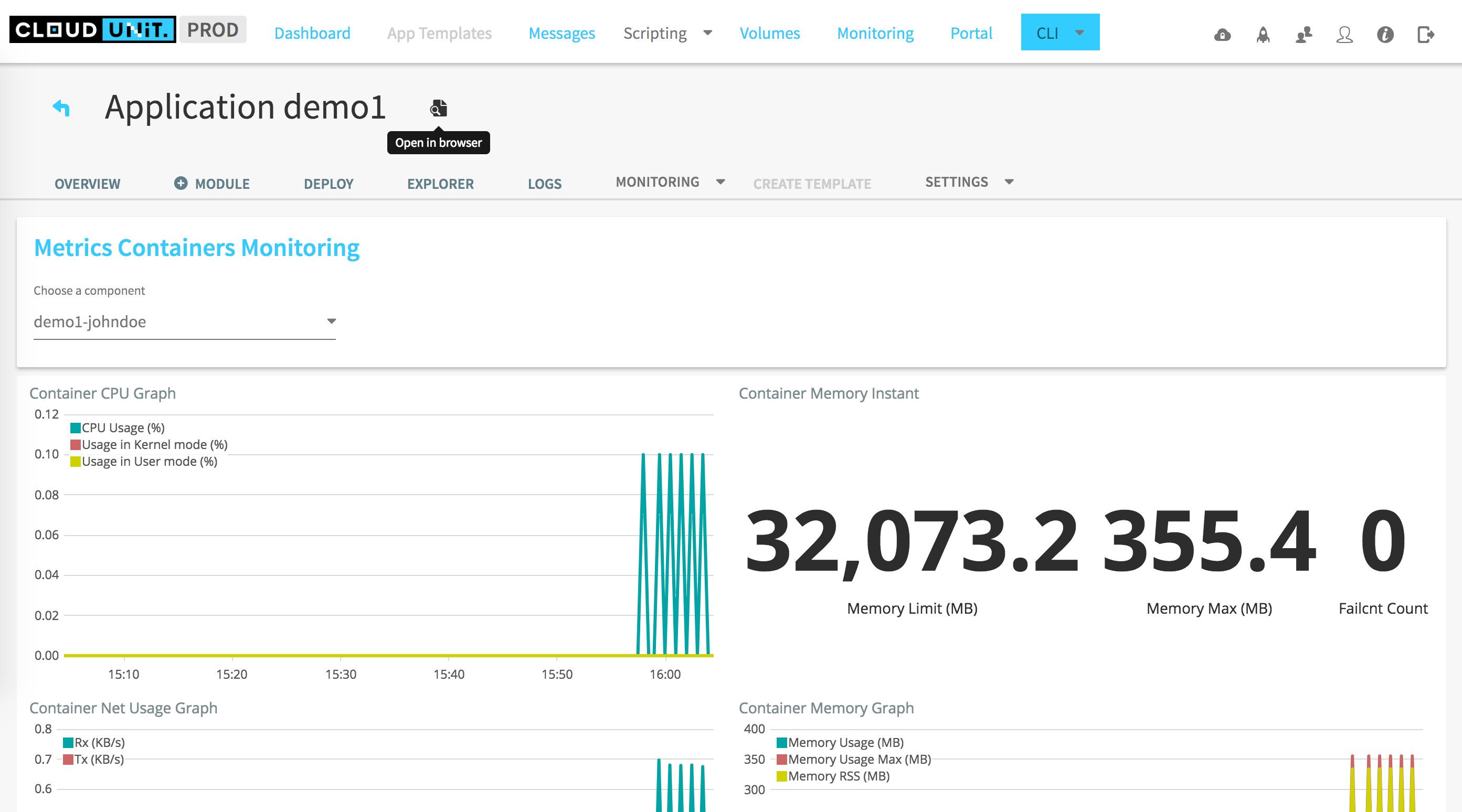Toggle CPU Usage (%) legend entry
This screenshot has width=1462, height=812.
[x=123, y=428]
